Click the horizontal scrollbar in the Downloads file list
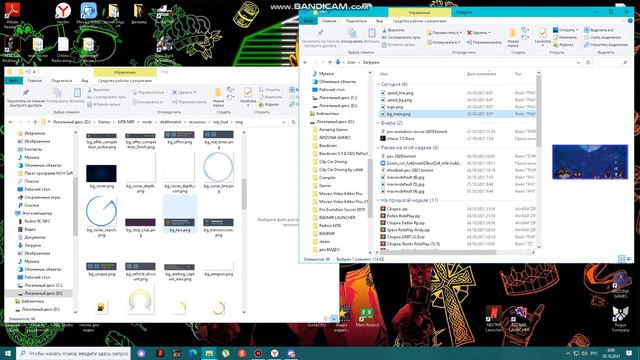Viewport: 640px width, 360px height. coord(439,252)
